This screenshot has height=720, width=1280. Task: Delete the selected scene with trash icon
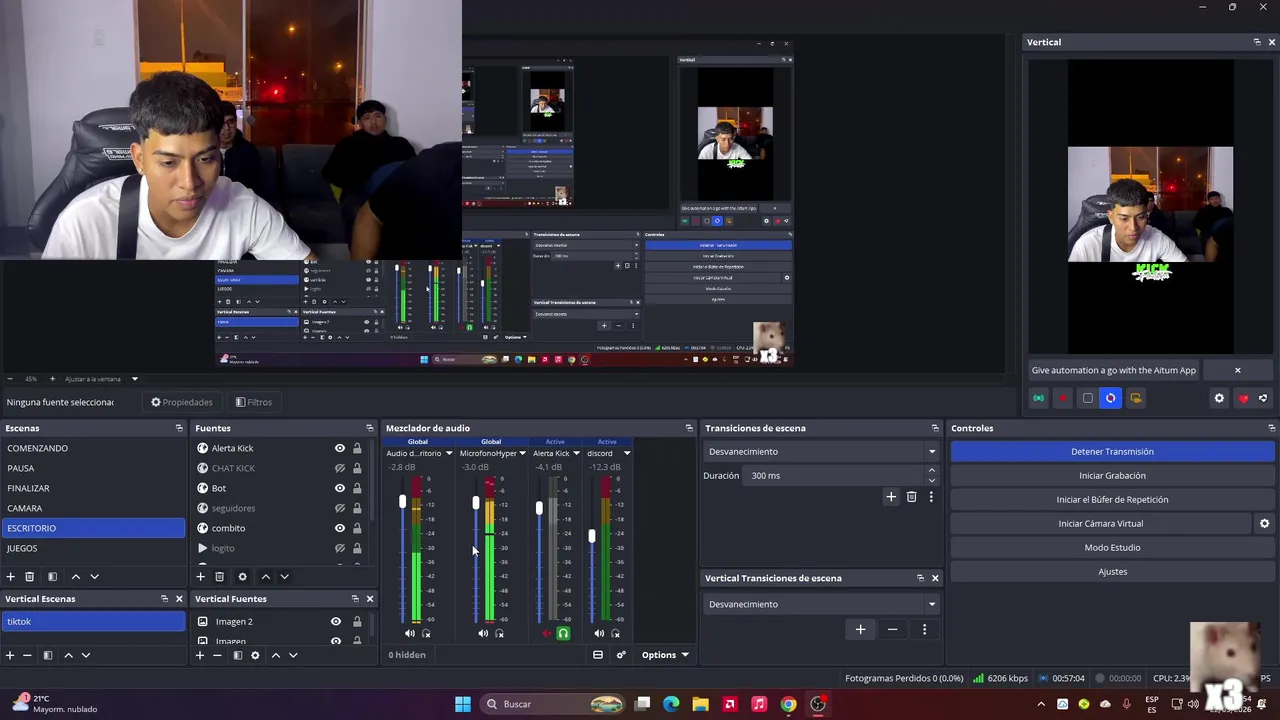pyautogui.click(x=29, y=576)
